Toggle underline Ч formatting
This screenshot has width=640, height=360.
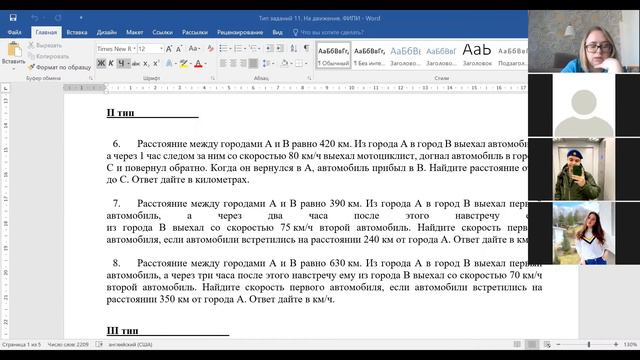pyautogui.click(x=121, y=63)
